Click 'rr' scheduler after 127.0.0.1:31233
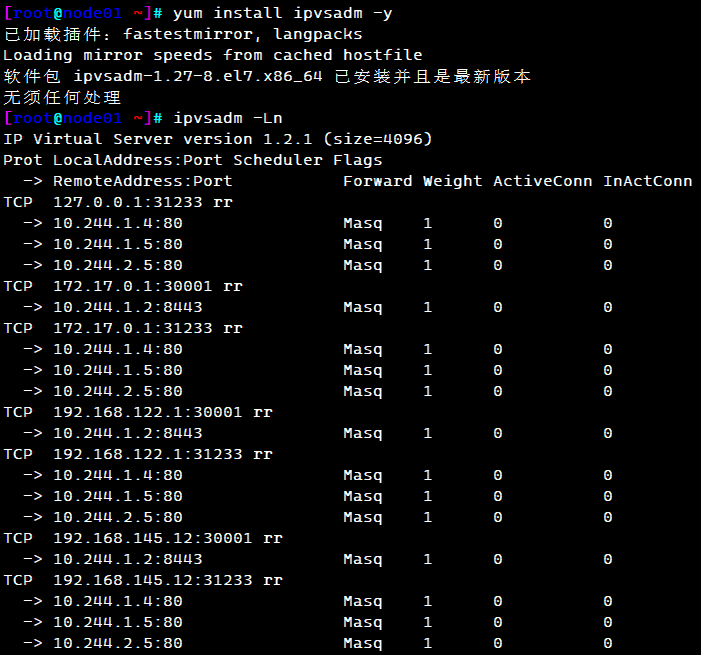The image size is (701, 655). [x=223, y=203]
